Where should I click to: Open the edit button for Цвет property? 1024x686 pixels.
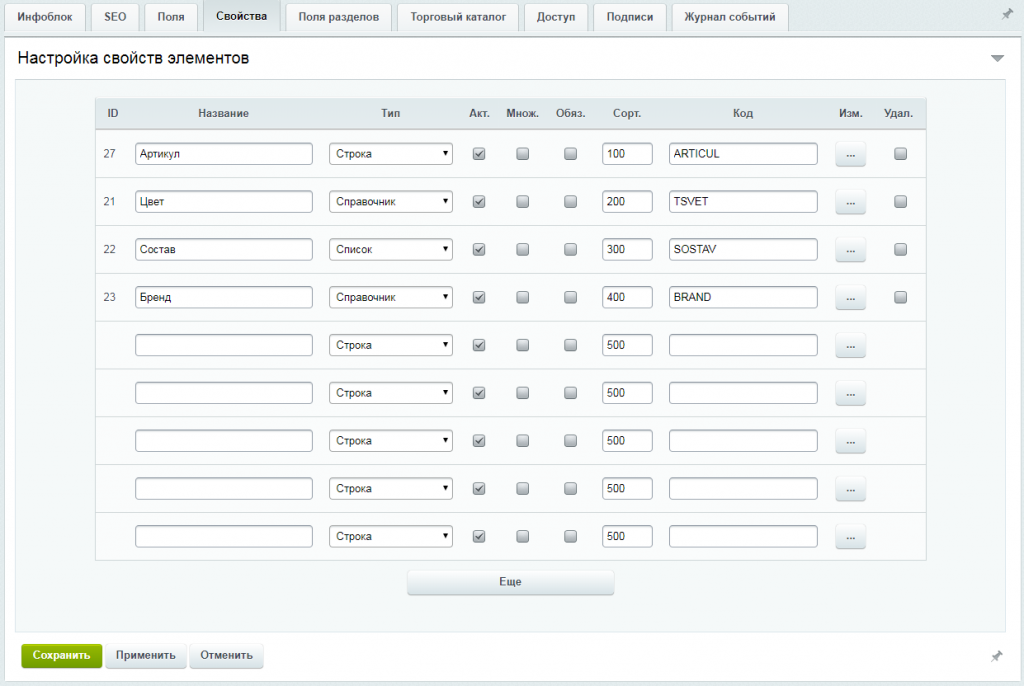[850, 202]
